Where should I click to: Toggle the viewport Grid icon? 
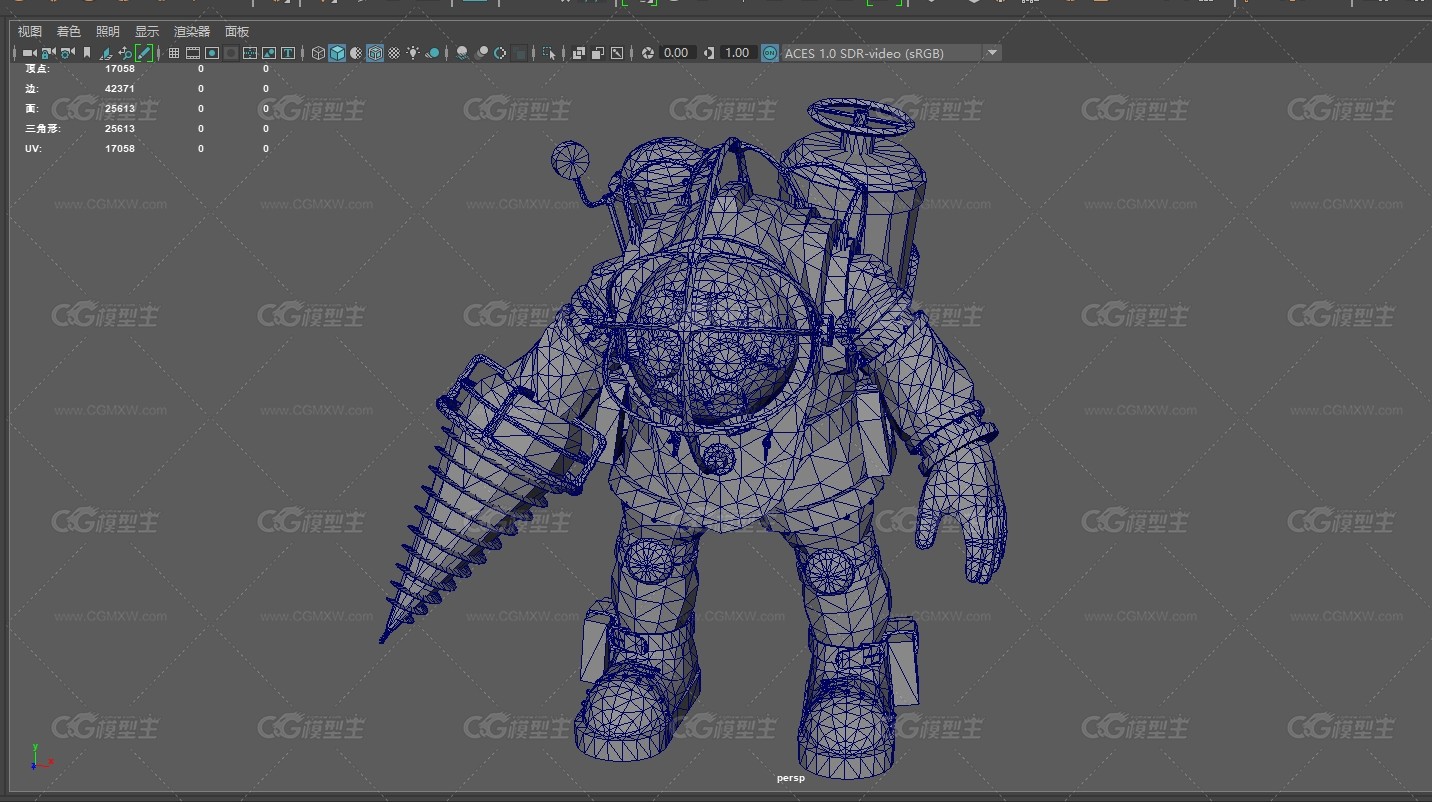174,53
